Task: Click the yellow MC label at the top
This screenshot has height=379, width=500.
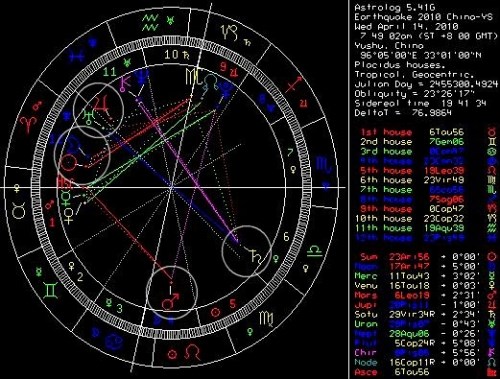Action: coord(193,77)
